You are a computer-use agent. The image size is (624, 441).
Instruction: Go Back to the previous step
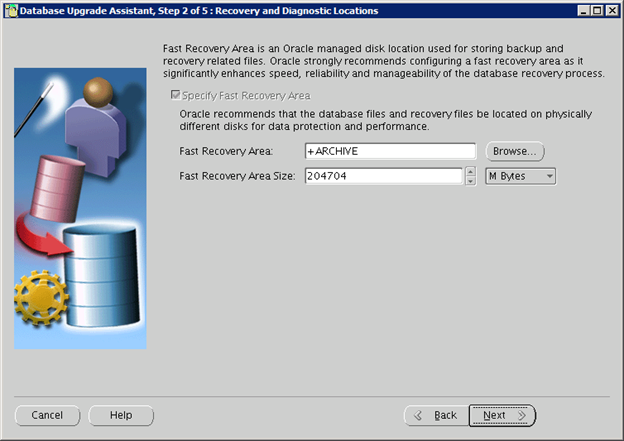(437, 415)
